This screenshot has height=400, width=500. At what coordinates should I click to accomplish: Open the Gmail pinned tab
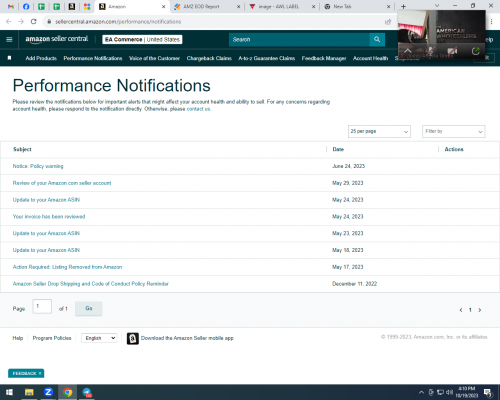click(x=11, y=6)
